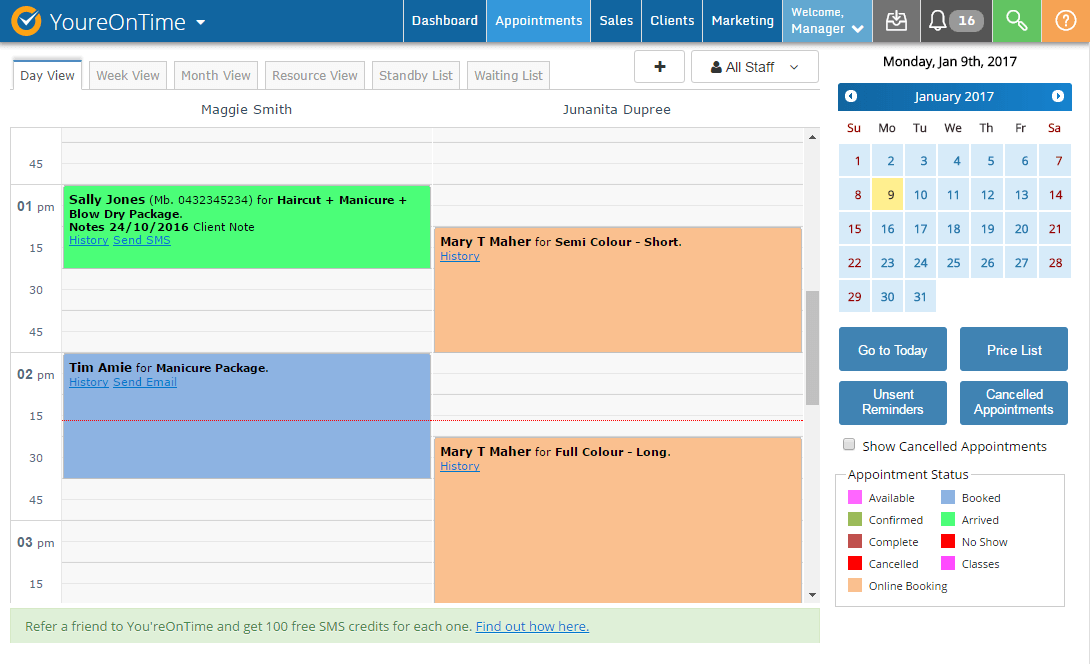Select January 31 in the mini calendar

click(x=920, y=297)
